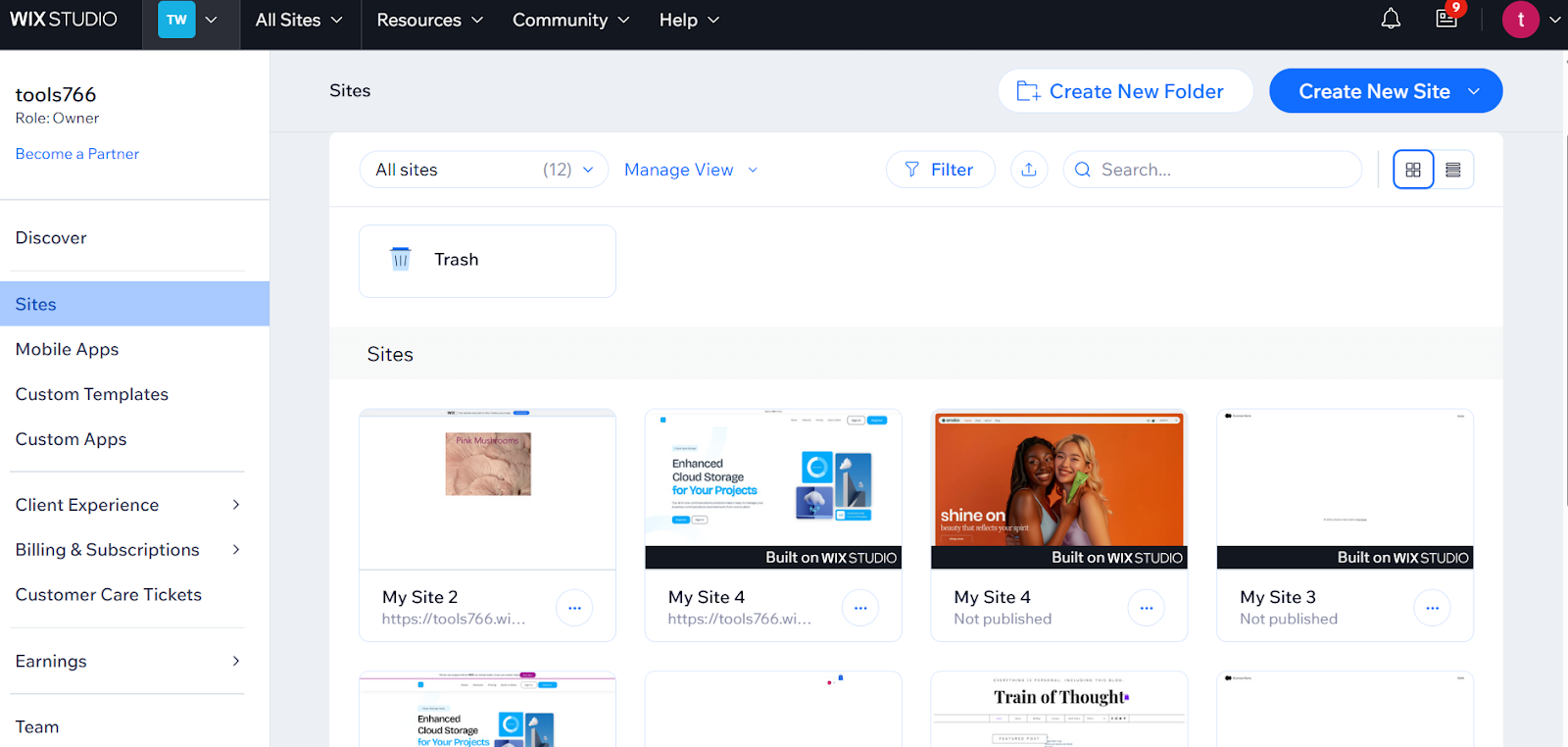This screenshot has width=1568, height=747.
Task: Expand the Manage View dropdown
Action: [691, 170]
